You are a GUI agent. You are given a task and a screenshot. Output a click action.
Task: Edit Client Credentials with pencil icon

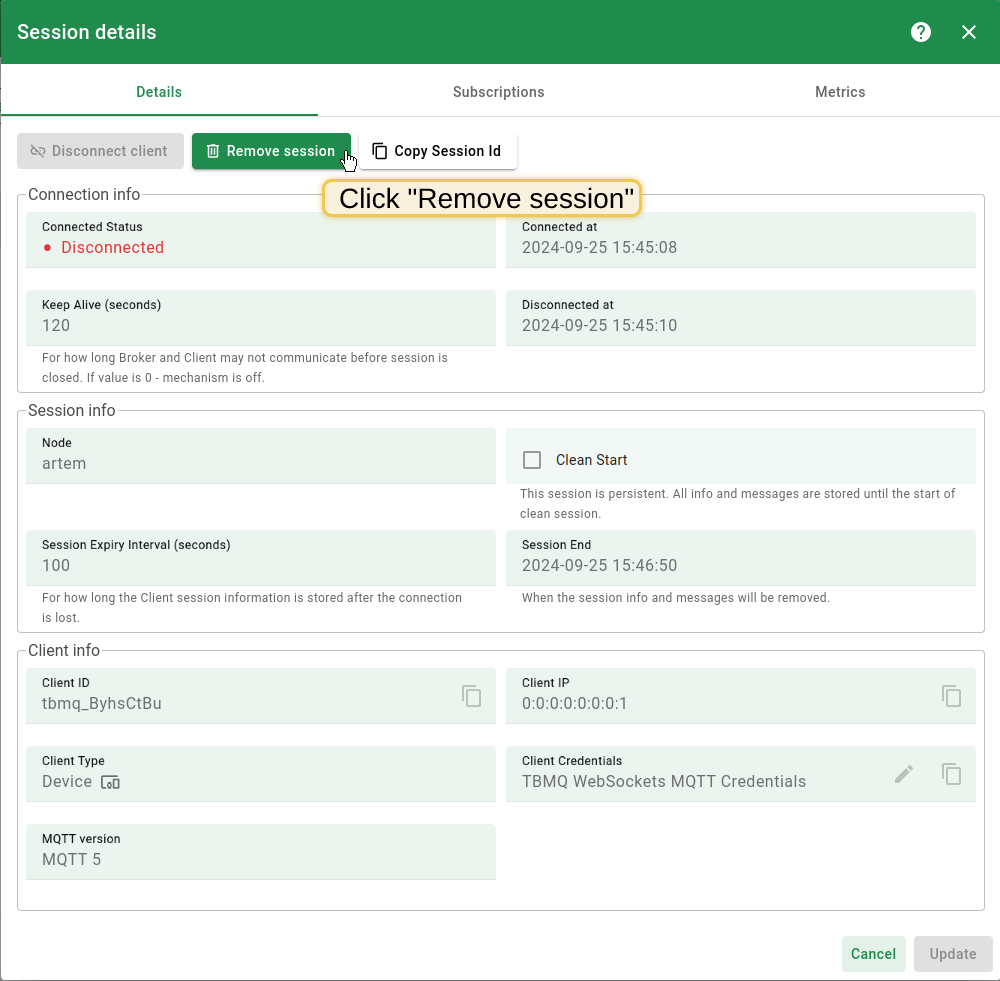(x=904, y=774)
